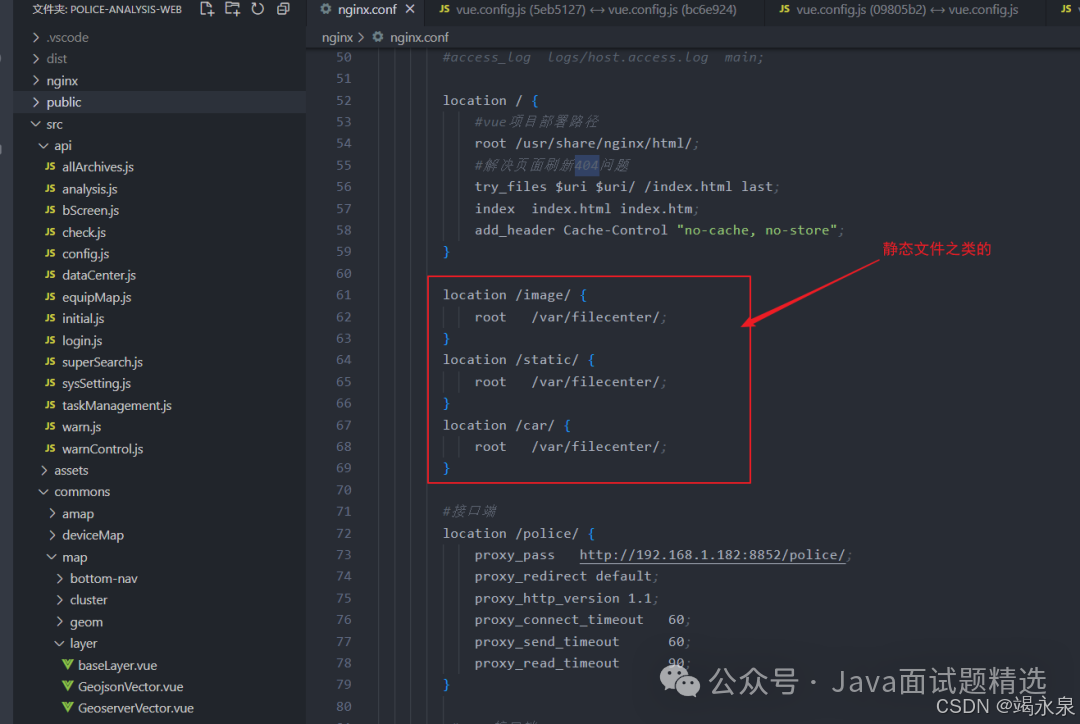Click the New Folder icon in explorer header
The height and width of the screenshot is (724, 1080).
233,9
